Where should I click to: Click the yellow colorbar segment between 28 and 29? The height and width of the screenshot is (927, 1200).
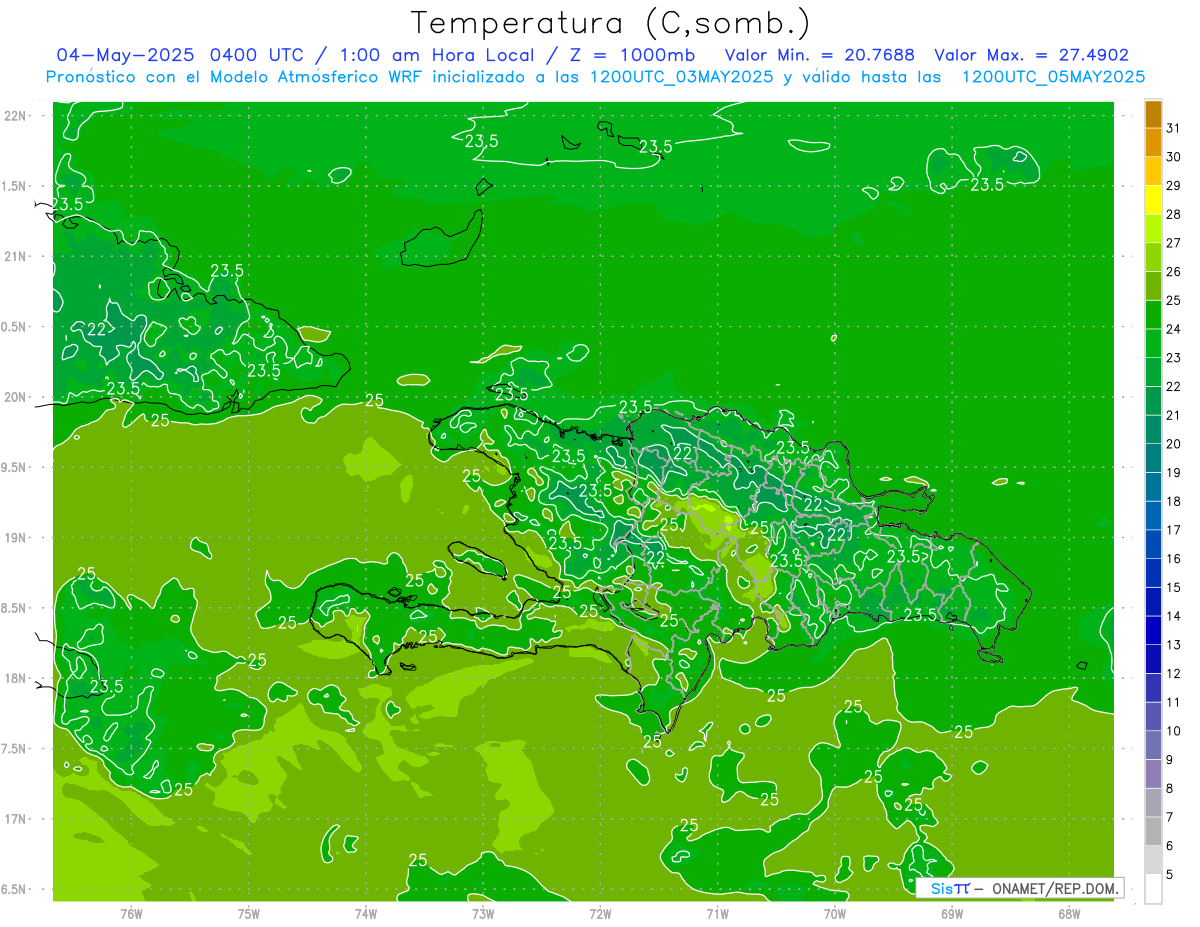[x=1153, y=201]
